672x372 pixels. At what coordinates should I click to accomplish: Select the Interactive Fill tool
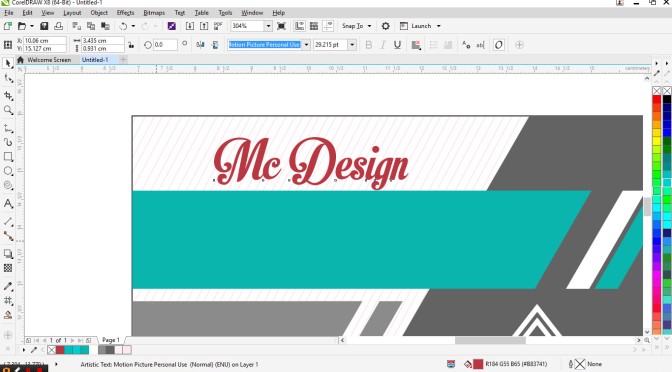pyautogui.click(x=8, y=300)
